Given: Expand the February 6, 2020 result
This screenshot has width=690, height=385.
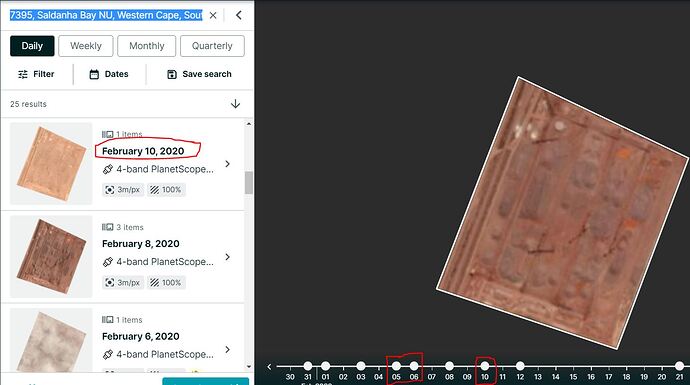Looking at the screenshot, I should tap(228, 349).
